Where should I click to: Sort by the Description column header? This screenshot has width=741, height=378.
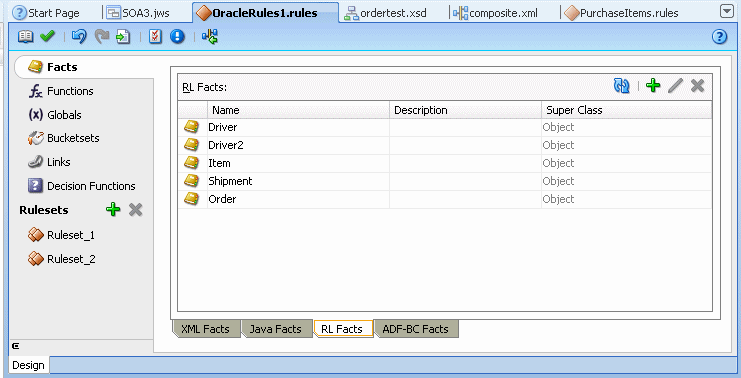(x=465, y=110)
